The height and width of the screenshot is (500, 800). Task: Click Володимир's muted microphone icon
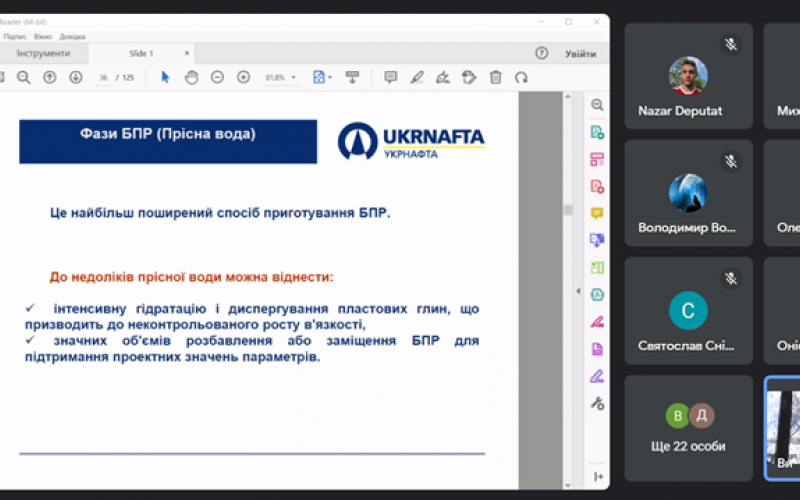point(731,162)
